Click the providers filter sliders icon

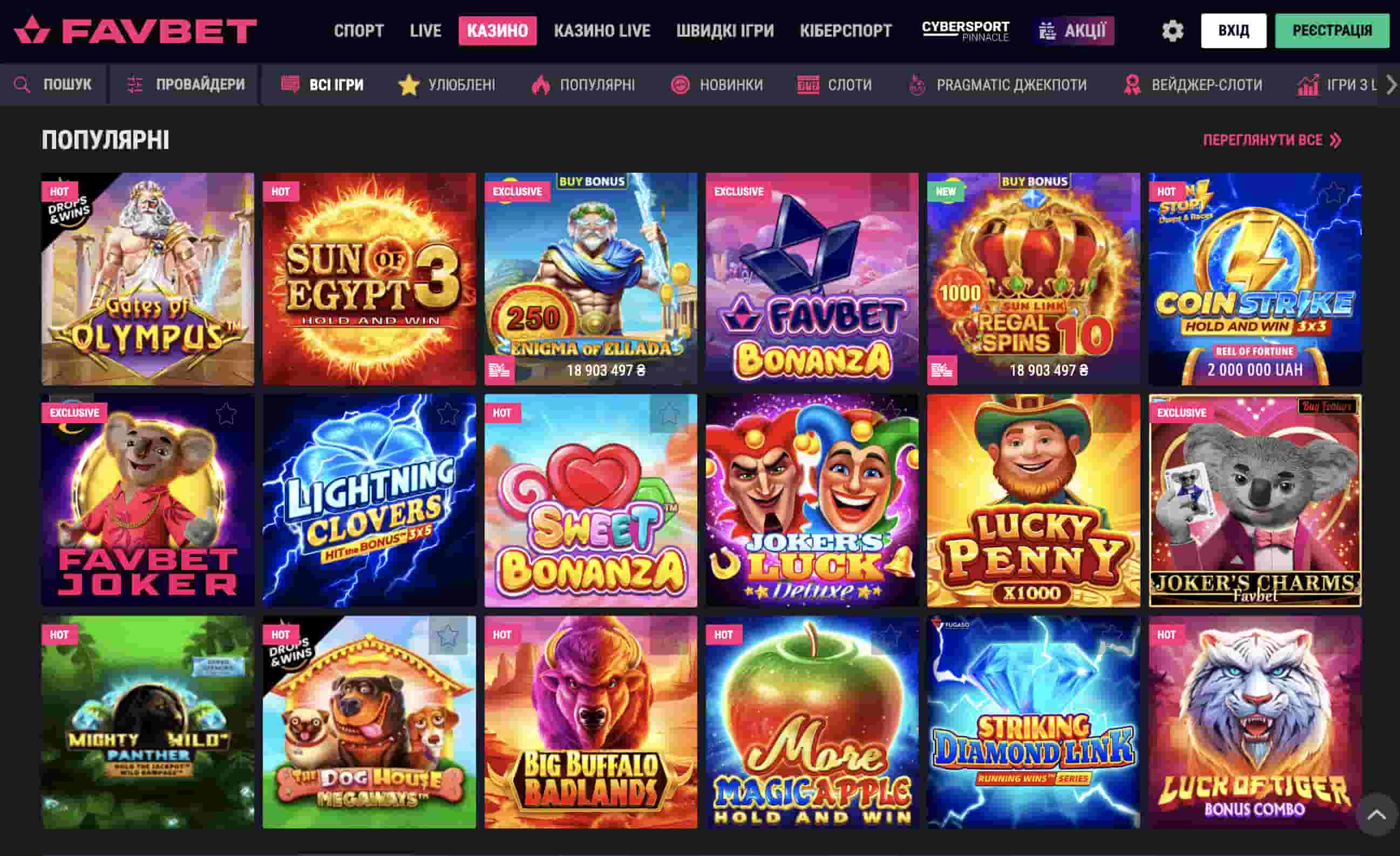coord(135,85)
